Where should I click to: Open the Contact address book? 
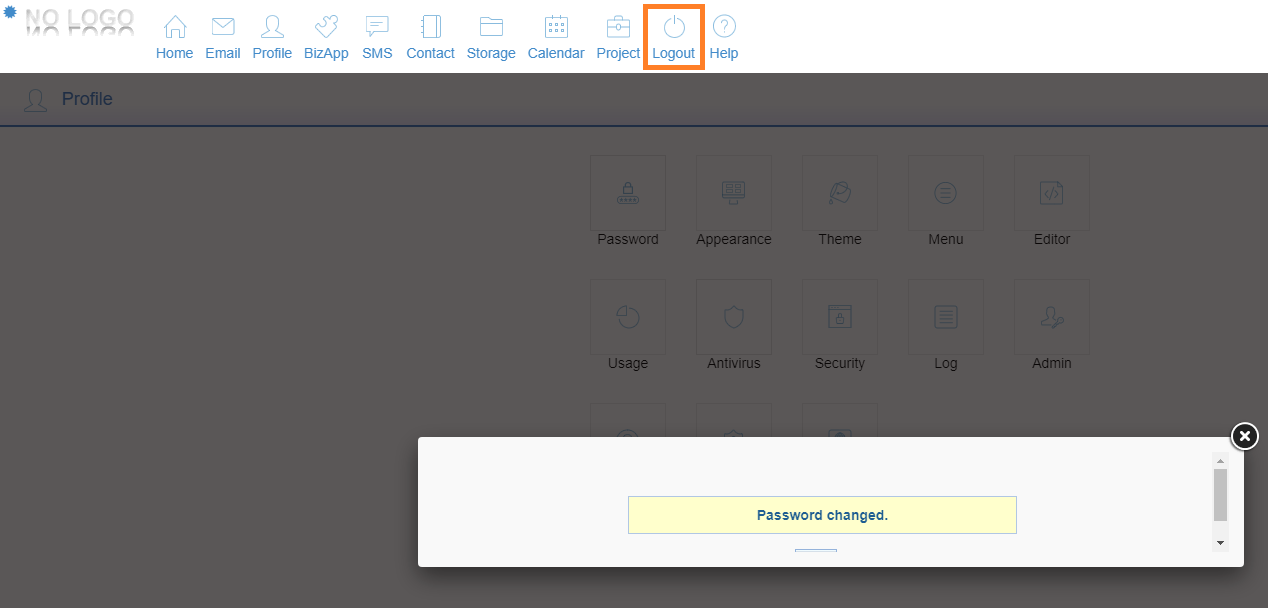point(430,38)
